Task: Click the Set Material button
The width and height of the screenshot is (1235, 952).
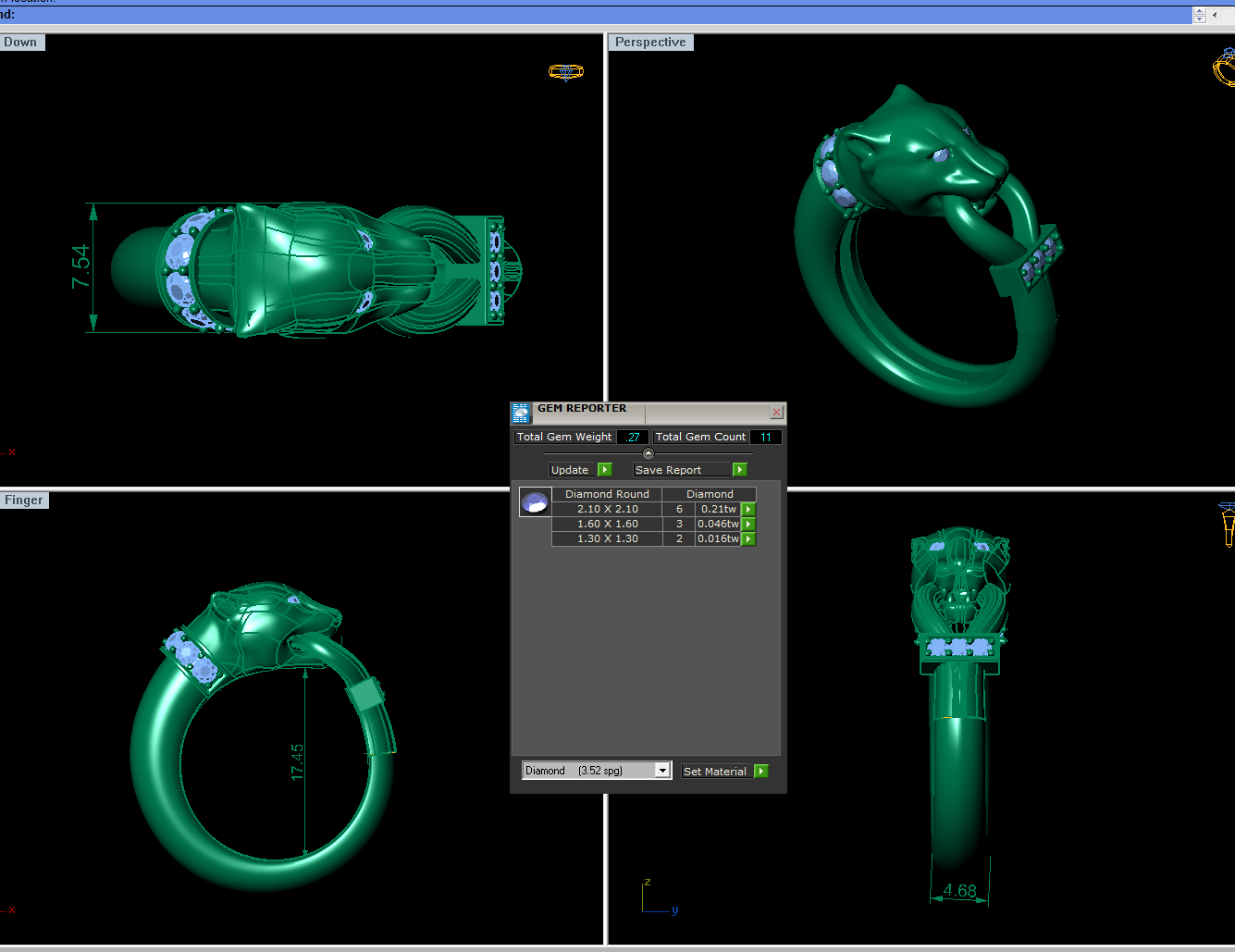Action: click(x=715, y=772)
